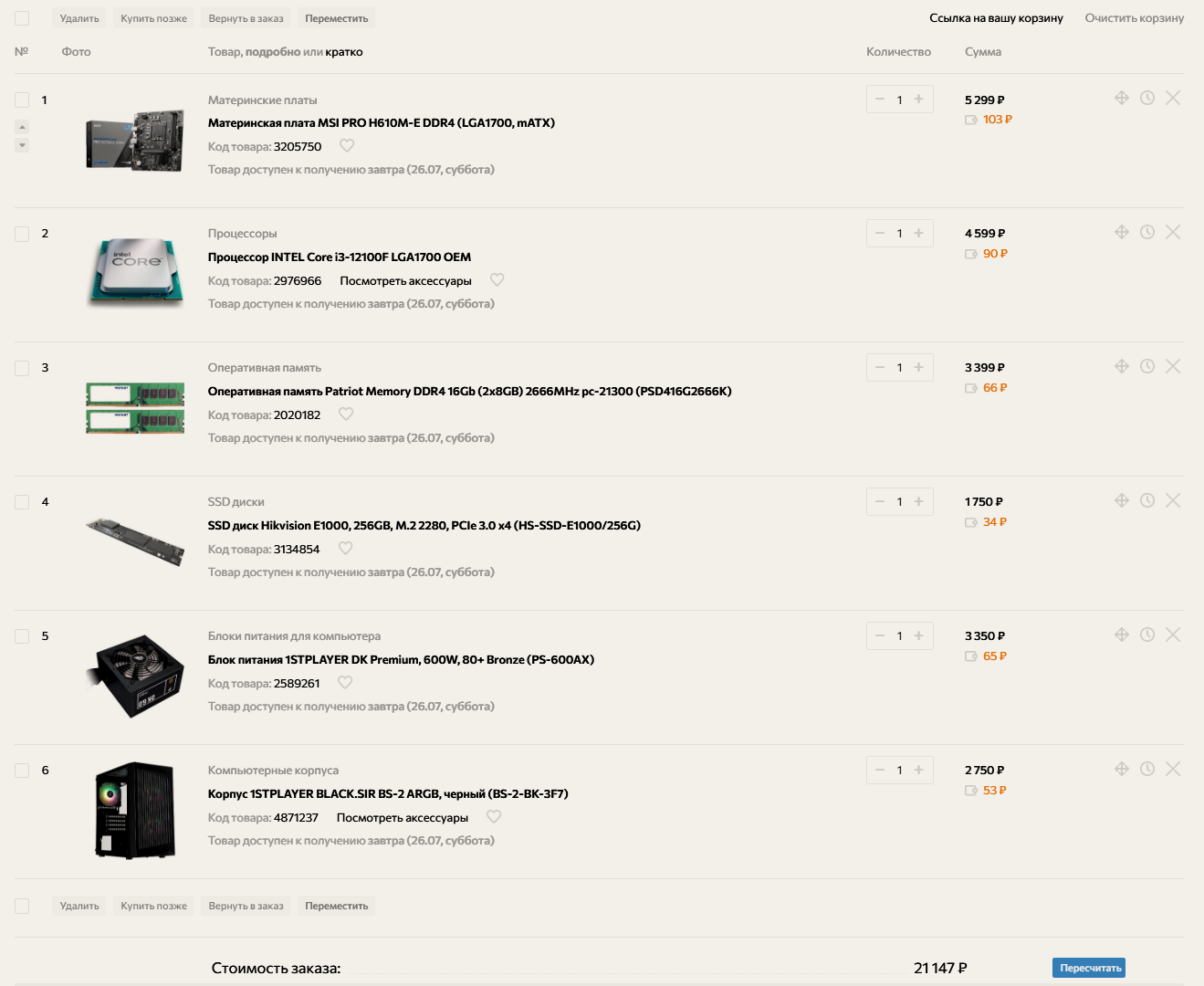Screen dimensions: 1204x986
Task: Move motherboard row down with the arrow
Action: [x=22, y=145]
